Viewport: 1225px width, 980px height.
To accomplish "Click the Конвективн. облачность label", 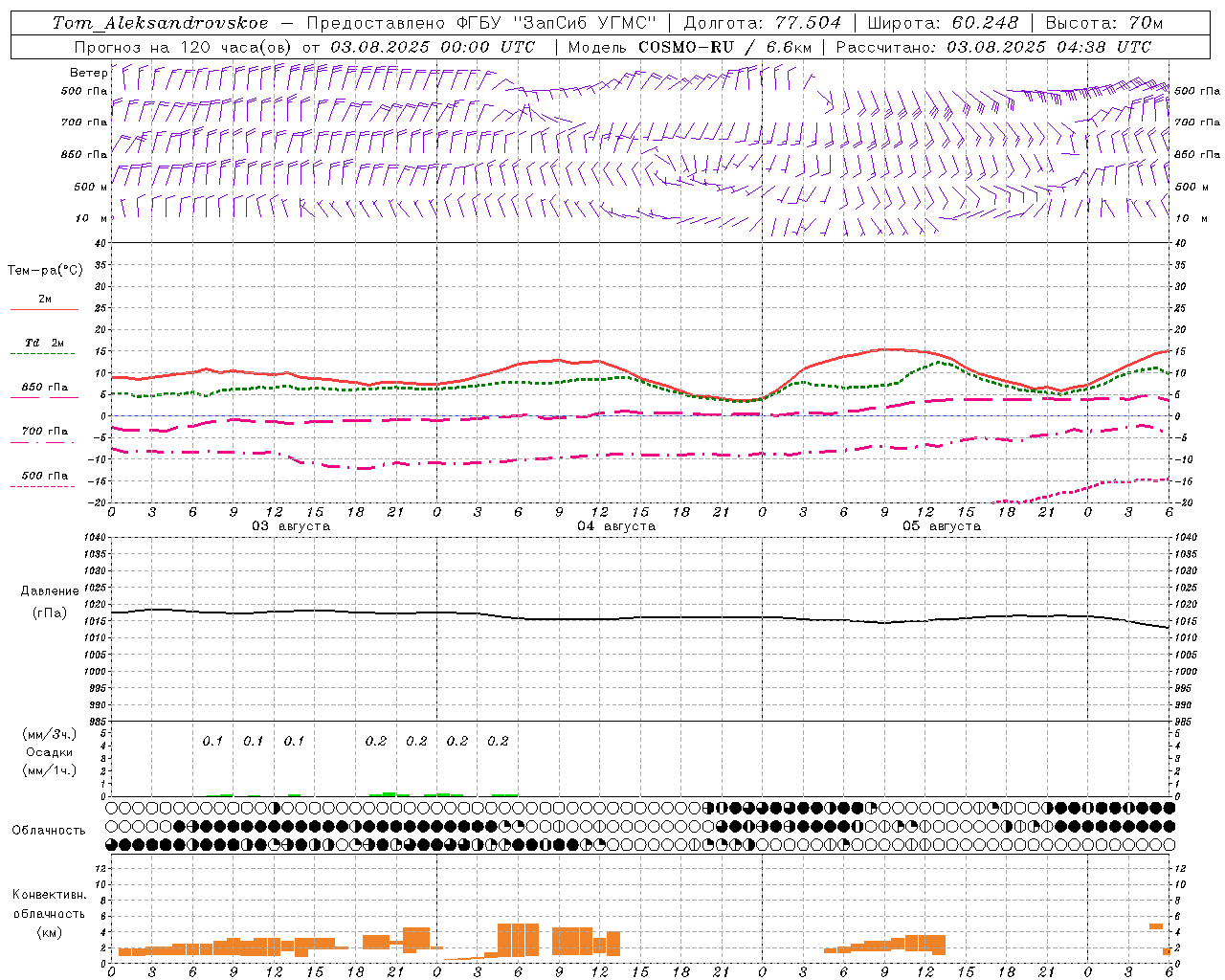I will point(49,904).
